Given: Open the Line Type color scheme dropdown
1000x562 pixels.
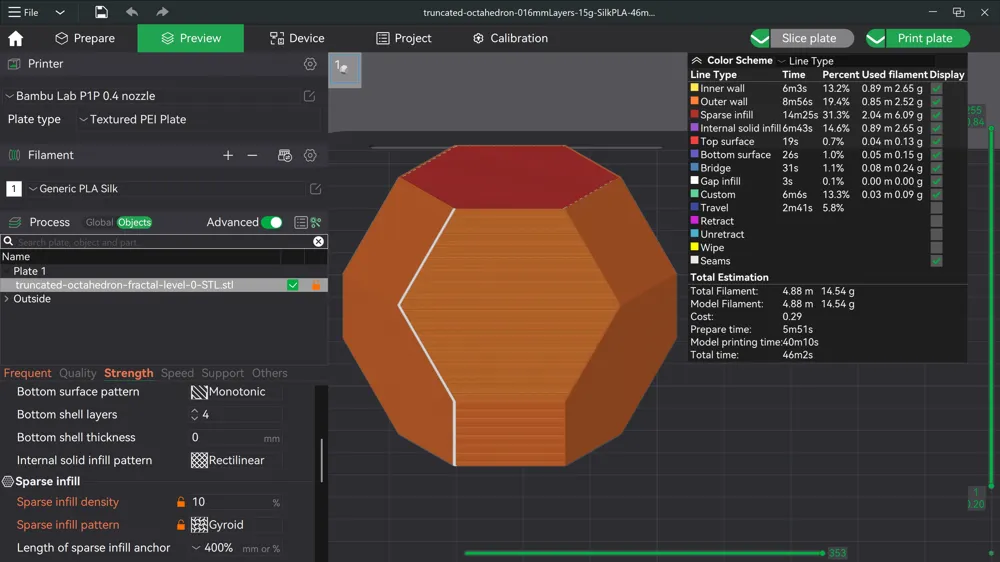Looking at the screenshot, I should [x=855, y=61].
